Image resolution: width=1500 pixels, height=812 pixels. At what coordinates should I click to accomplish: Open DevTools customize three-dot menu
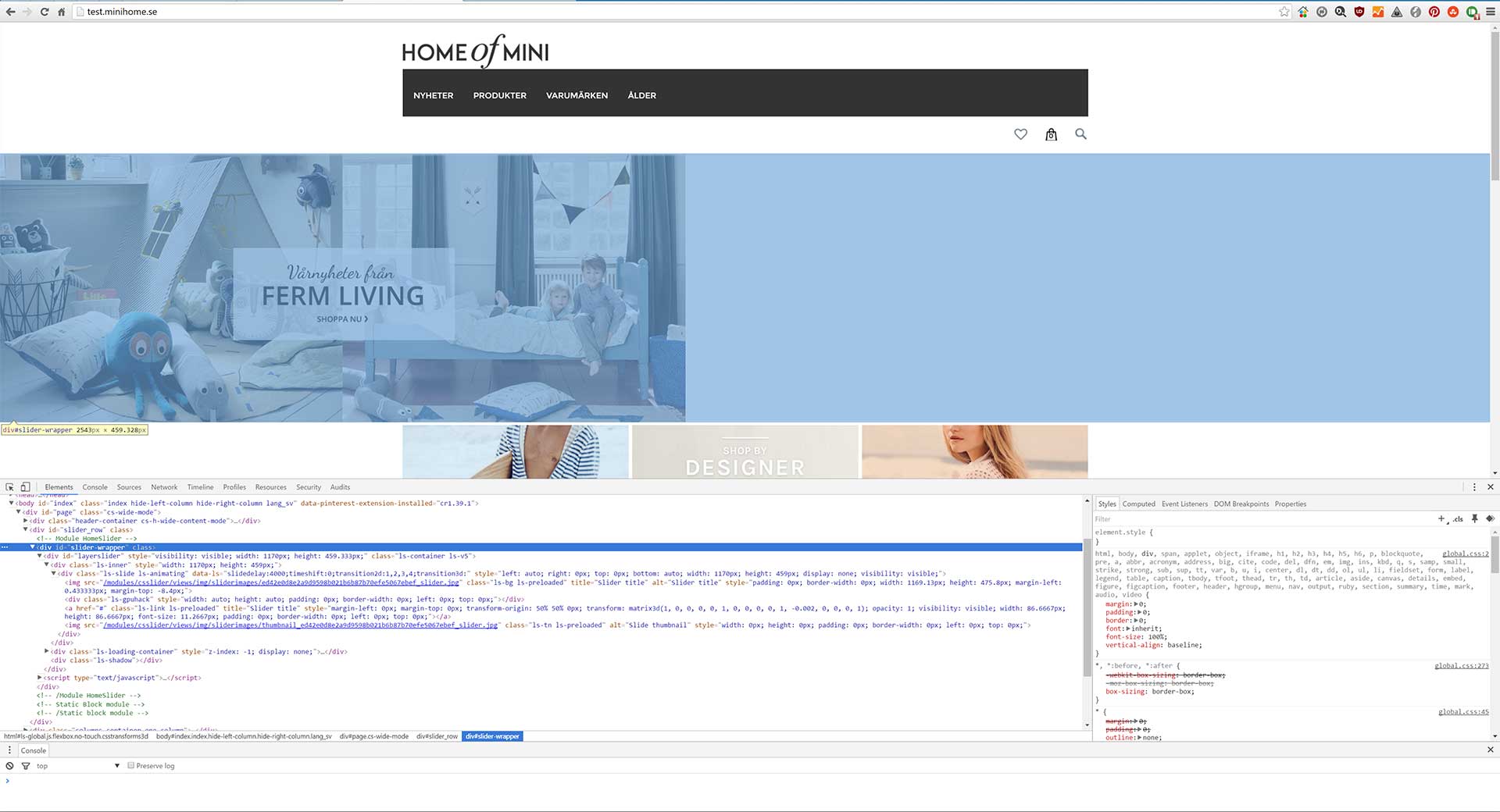tap(1475, 487)
